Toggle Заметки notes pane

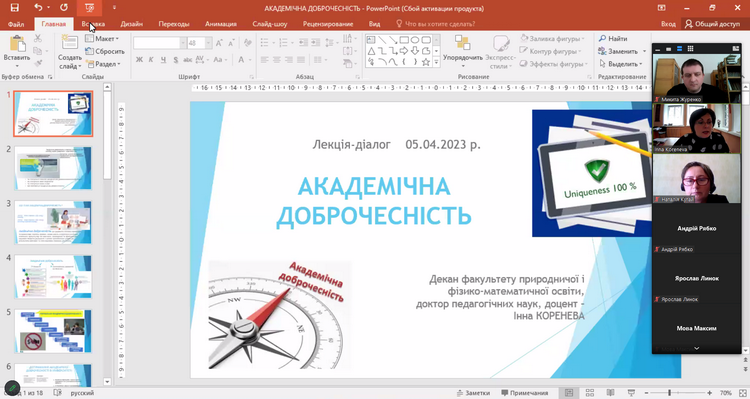pyautogui.click(x=473, y=392)
